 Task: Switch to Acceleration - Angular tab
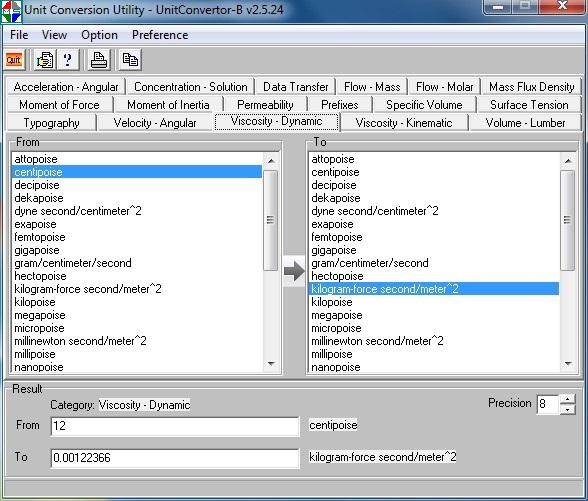coord(66,87)
